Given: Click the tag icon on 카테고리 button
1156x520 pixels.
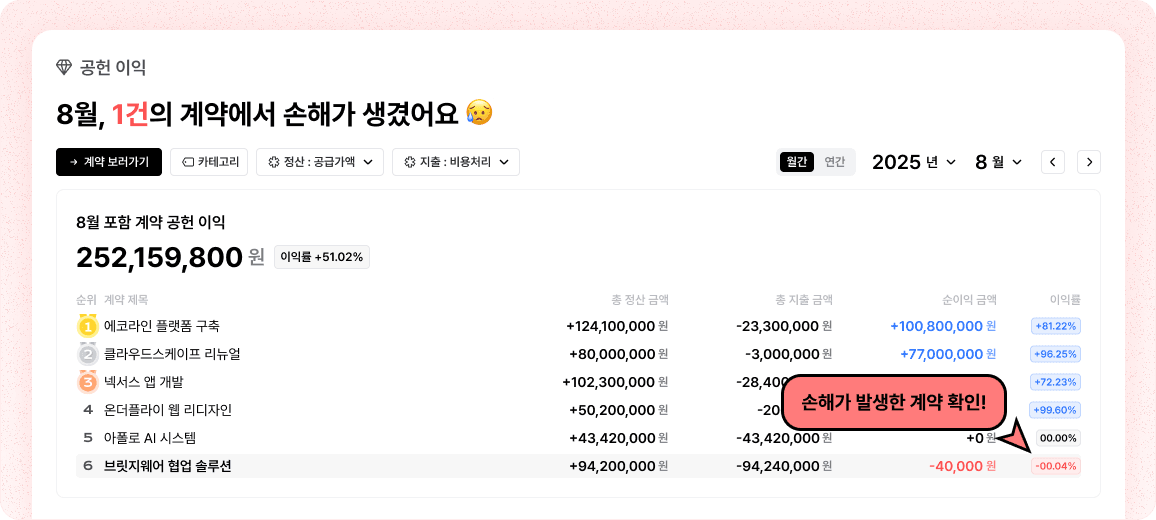Looking at the screenshot, I should pyautogui.click(x=187, y=162).
